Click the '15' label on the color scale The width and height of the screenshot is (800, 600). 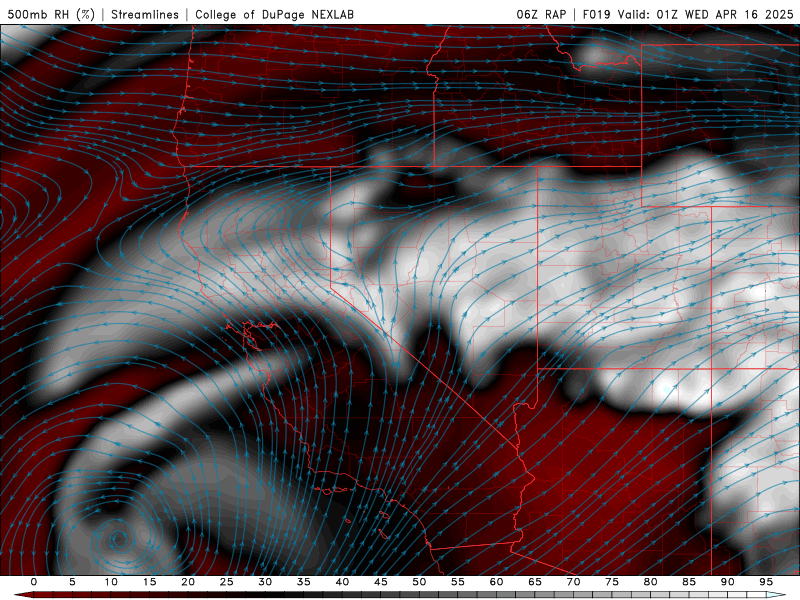tap(149, 582)
